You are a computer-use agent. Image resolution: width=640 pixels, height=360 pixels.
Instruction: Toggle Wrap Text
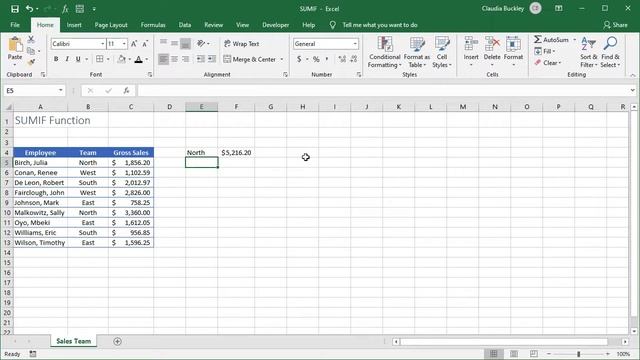[x=242, y=44]
